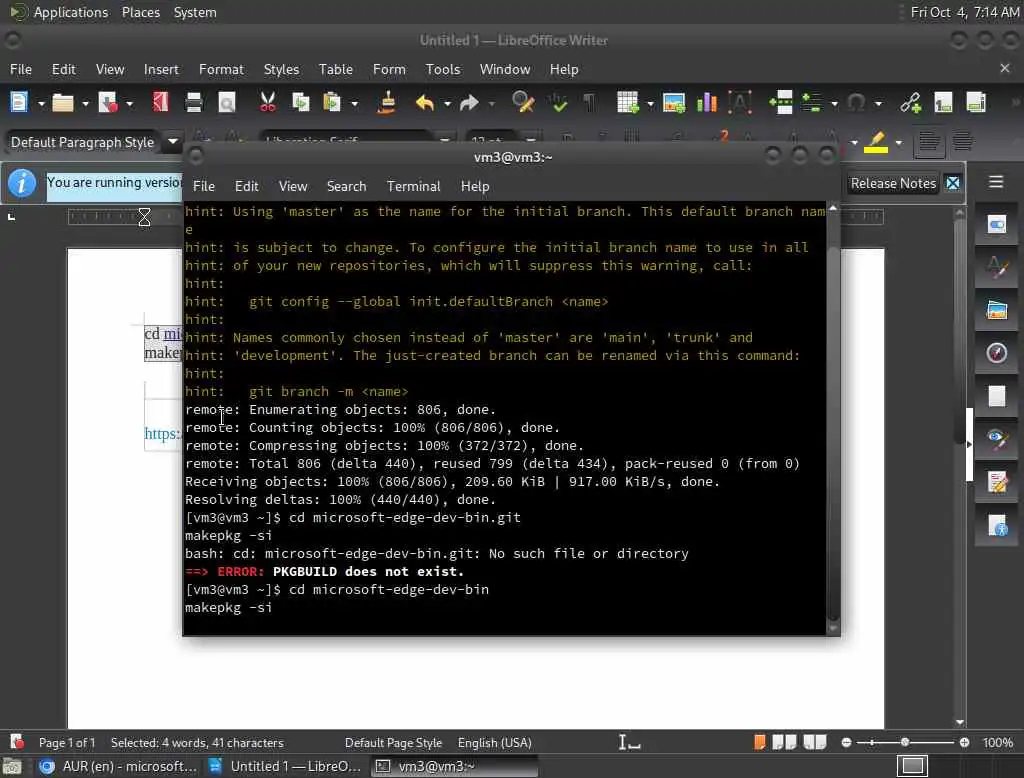Open the Places menu in top panel
The width and height of the screenshot is (1024, 778).
(x=140, y=12)
